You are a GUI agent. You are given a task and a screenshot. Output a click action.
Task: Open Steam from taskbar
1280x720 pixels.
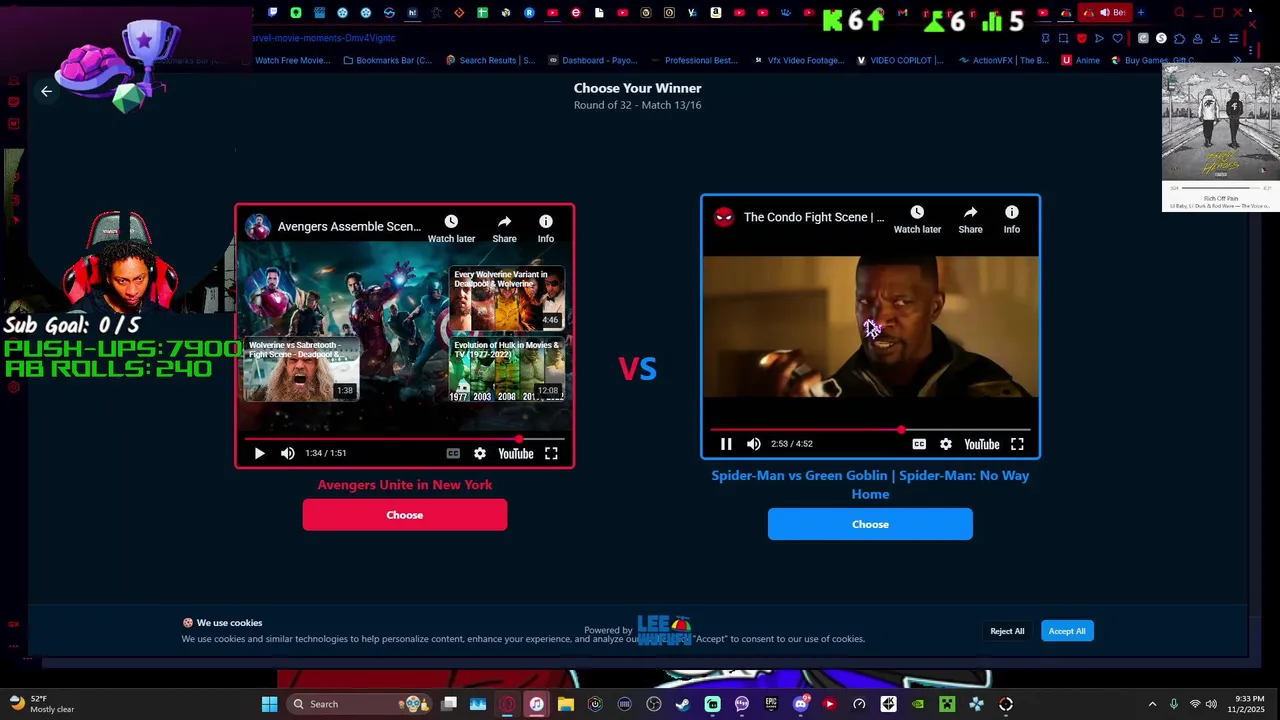(683, 704)
